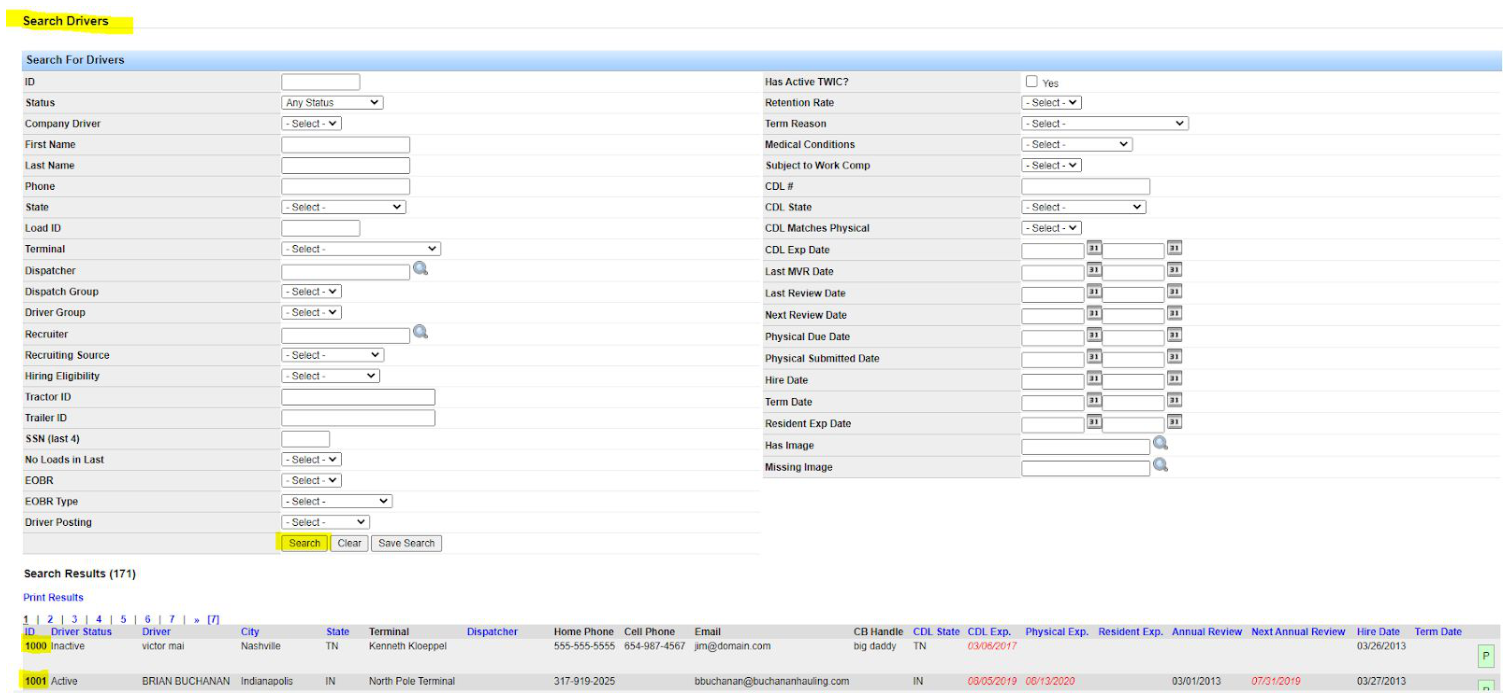Click driver ID 1000 in results

36,646
